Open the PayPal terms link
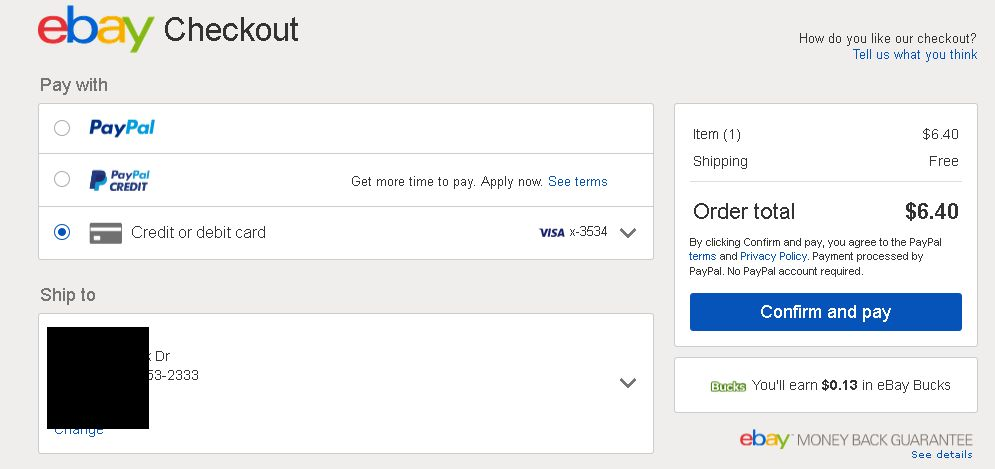Viewport: 995px width, 469px height. click(702, 256)
